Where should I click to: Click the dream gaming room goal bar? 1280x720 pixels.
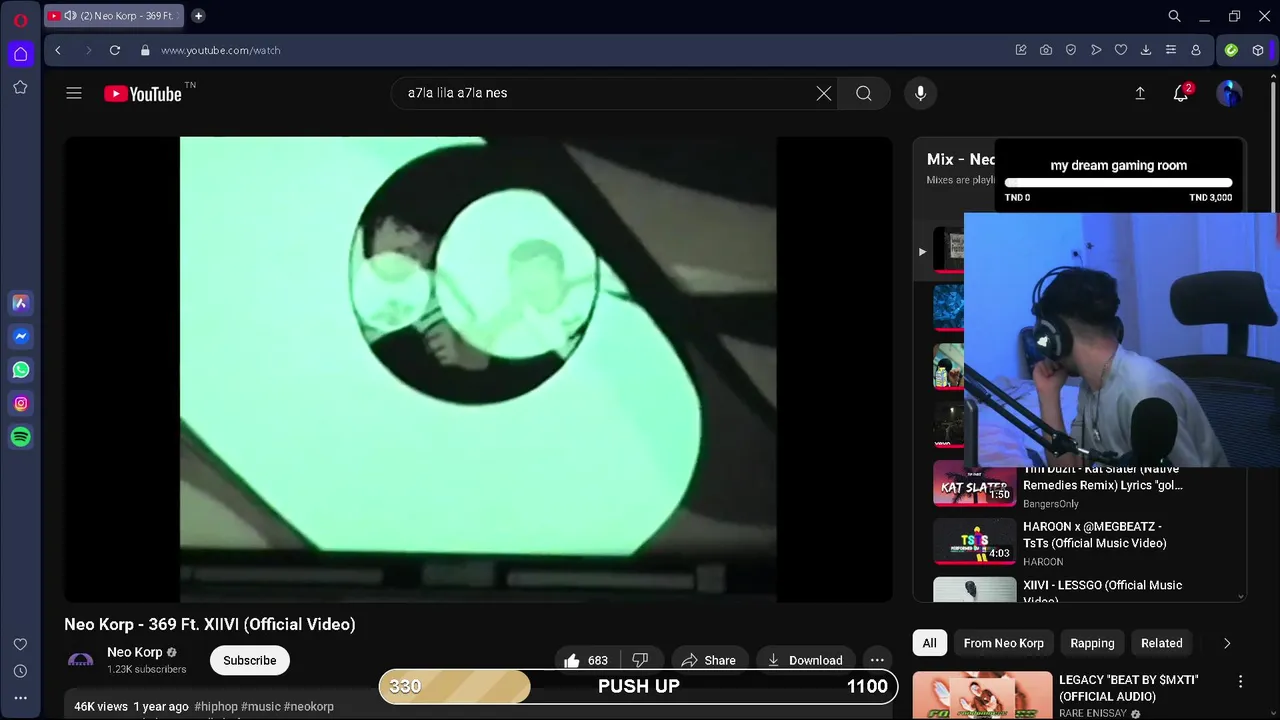click(1118, 183)
